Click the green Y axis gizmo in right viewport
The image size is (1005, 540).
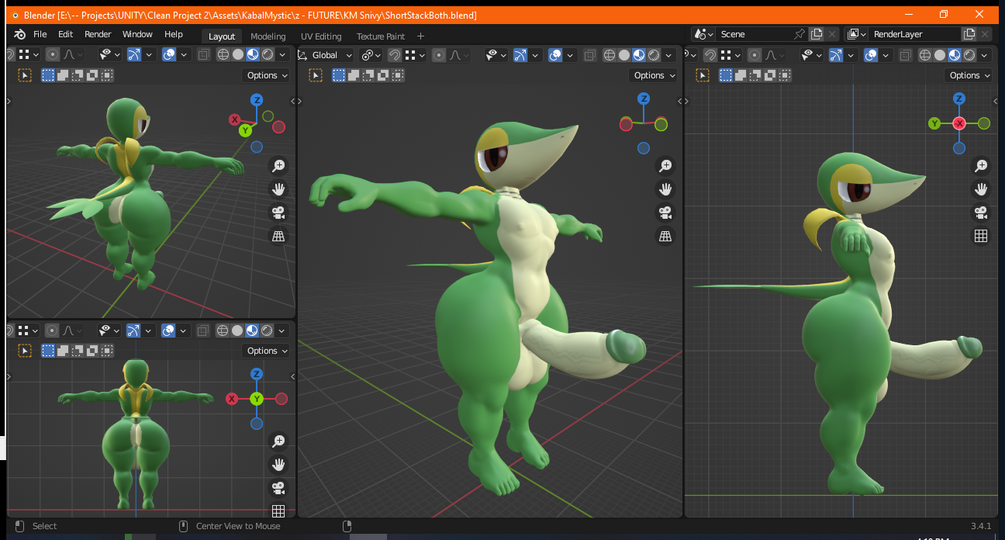click(x=934, y=123)
